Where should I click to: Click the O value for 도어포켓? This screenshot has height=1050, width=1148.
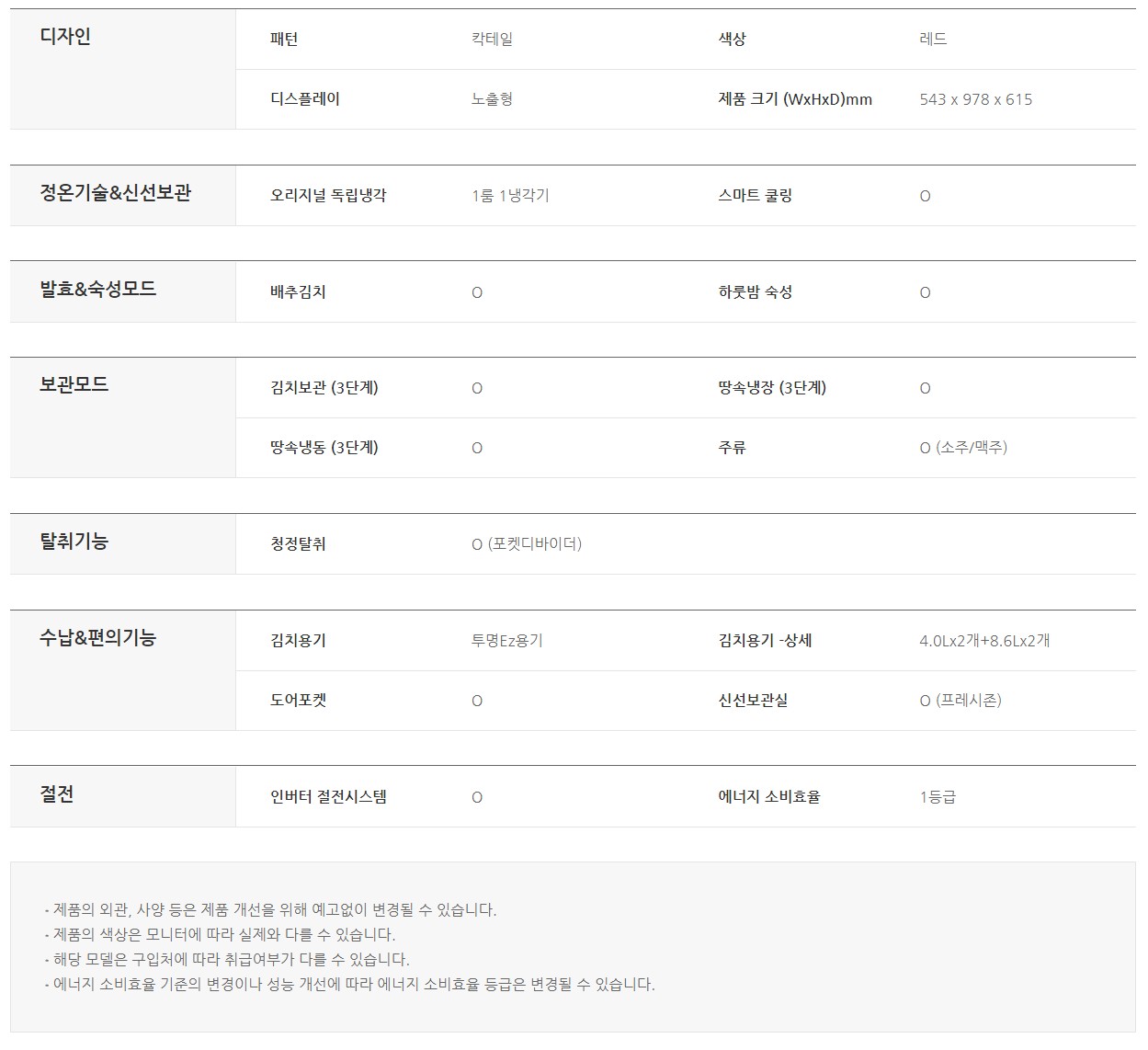[x=476, y=702]
